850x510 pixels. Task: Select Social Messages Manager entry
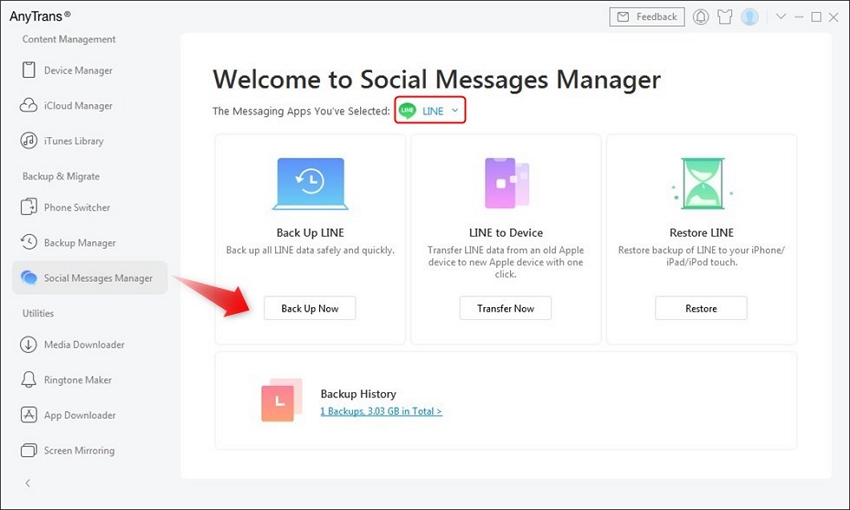coord(90,277)
